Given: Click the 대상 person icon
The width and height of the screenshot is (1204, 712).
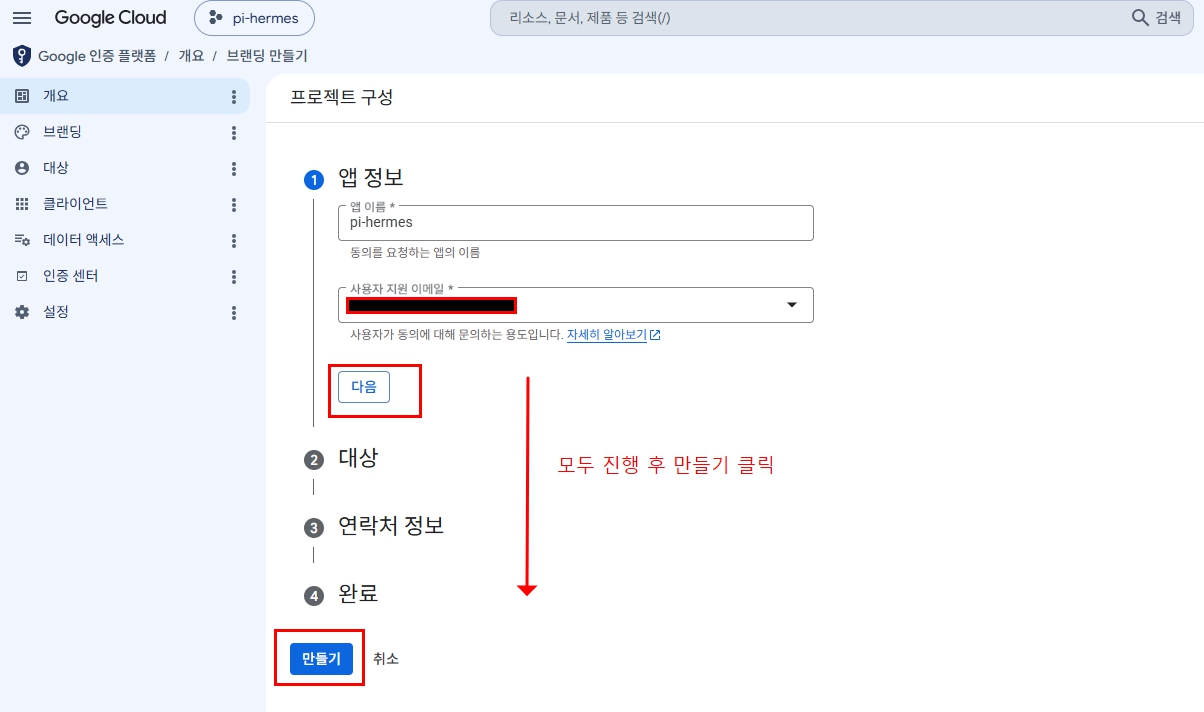Looking at the screenshot, I should click(22, 168).
